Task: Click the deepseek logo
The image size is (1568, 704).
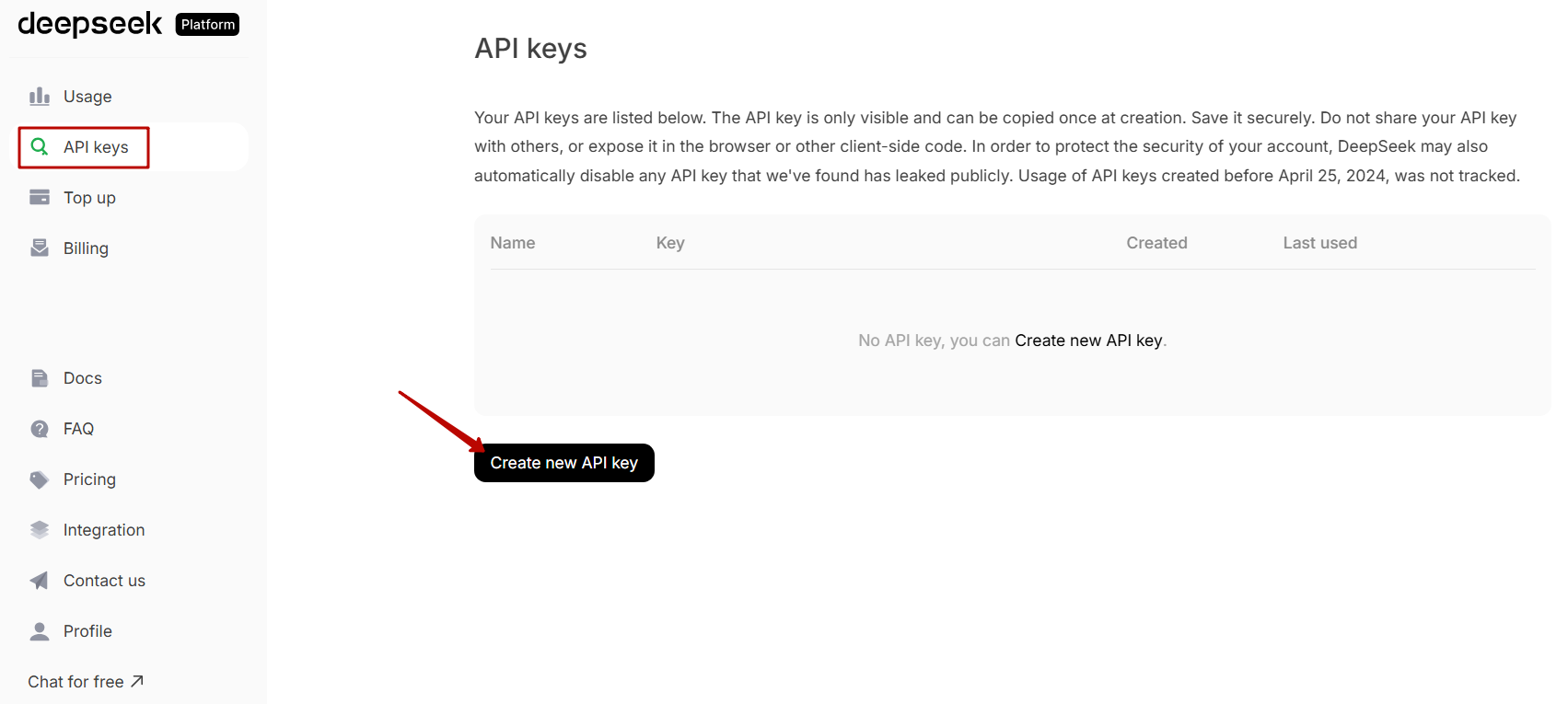Action: pyautogui.click(x=90, y=24)
